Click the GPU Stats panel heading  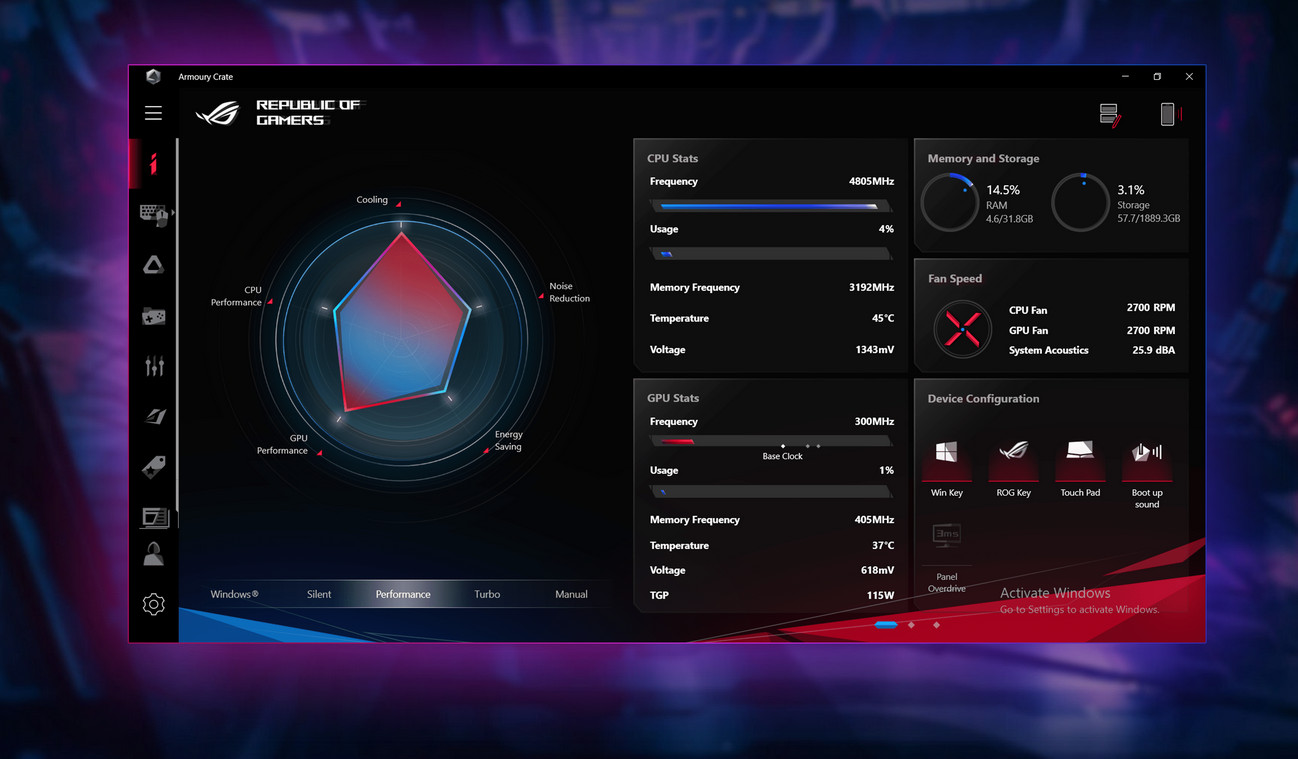pos(673,398)
